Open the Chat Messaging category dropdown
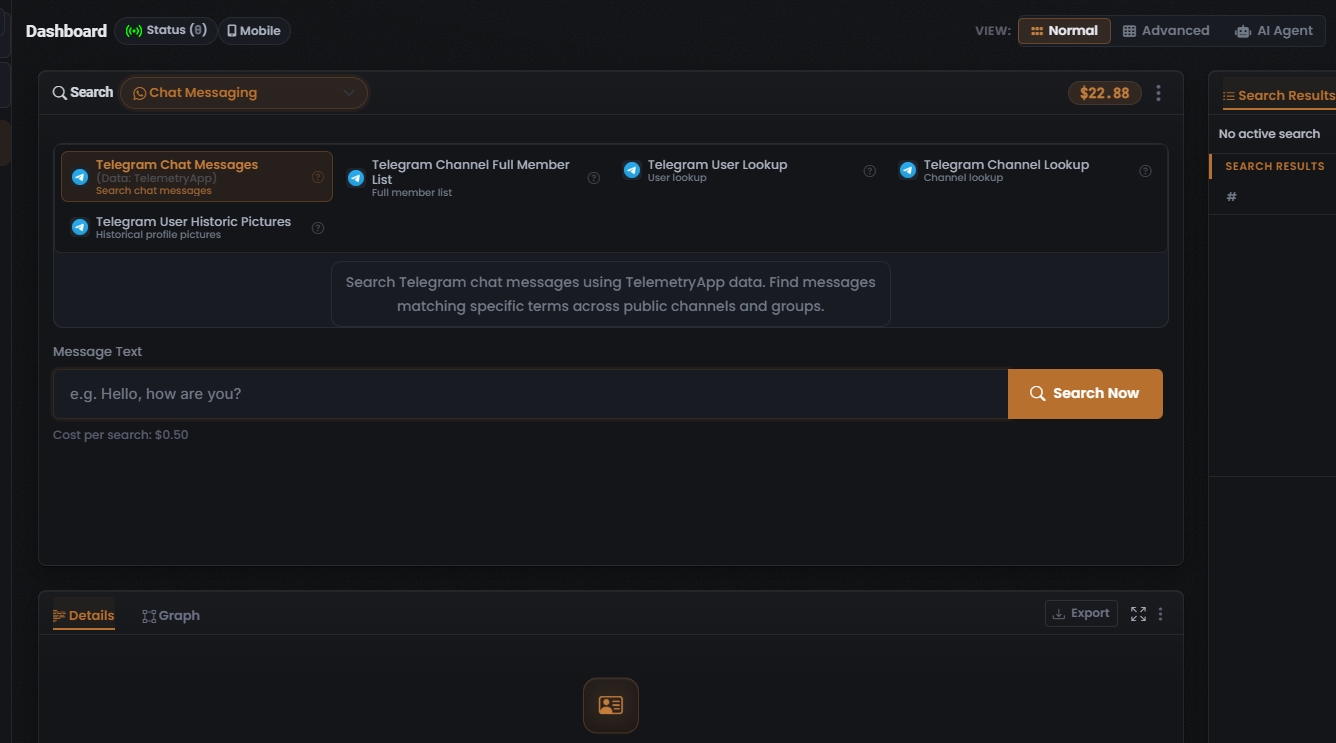 coord(244,93)
